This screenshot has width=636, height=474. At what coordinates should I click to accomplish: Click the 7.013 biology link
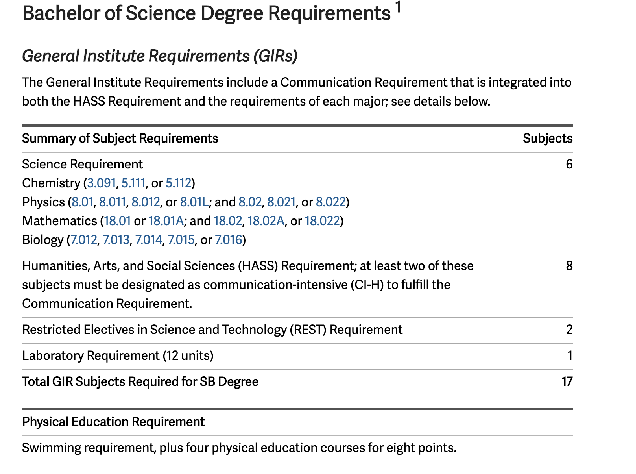116,240
